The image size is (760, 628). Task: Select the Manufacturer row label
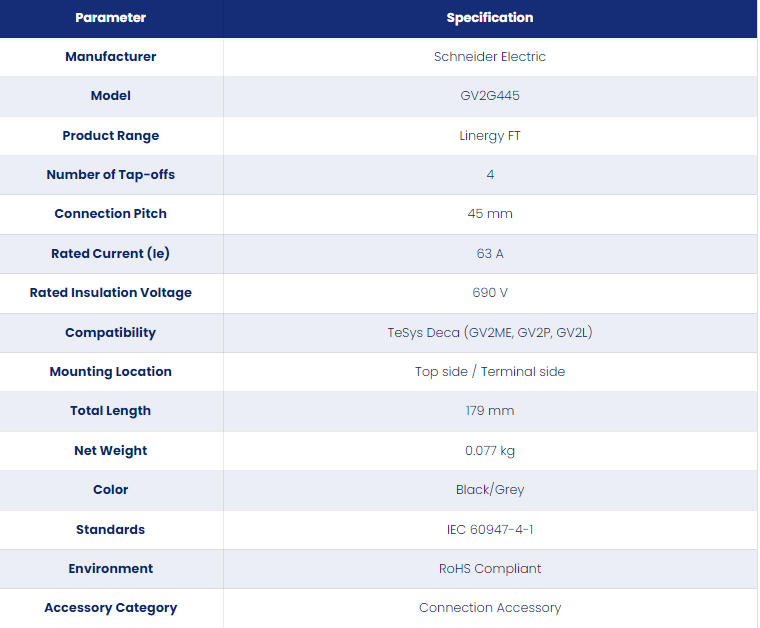point(111,57)
